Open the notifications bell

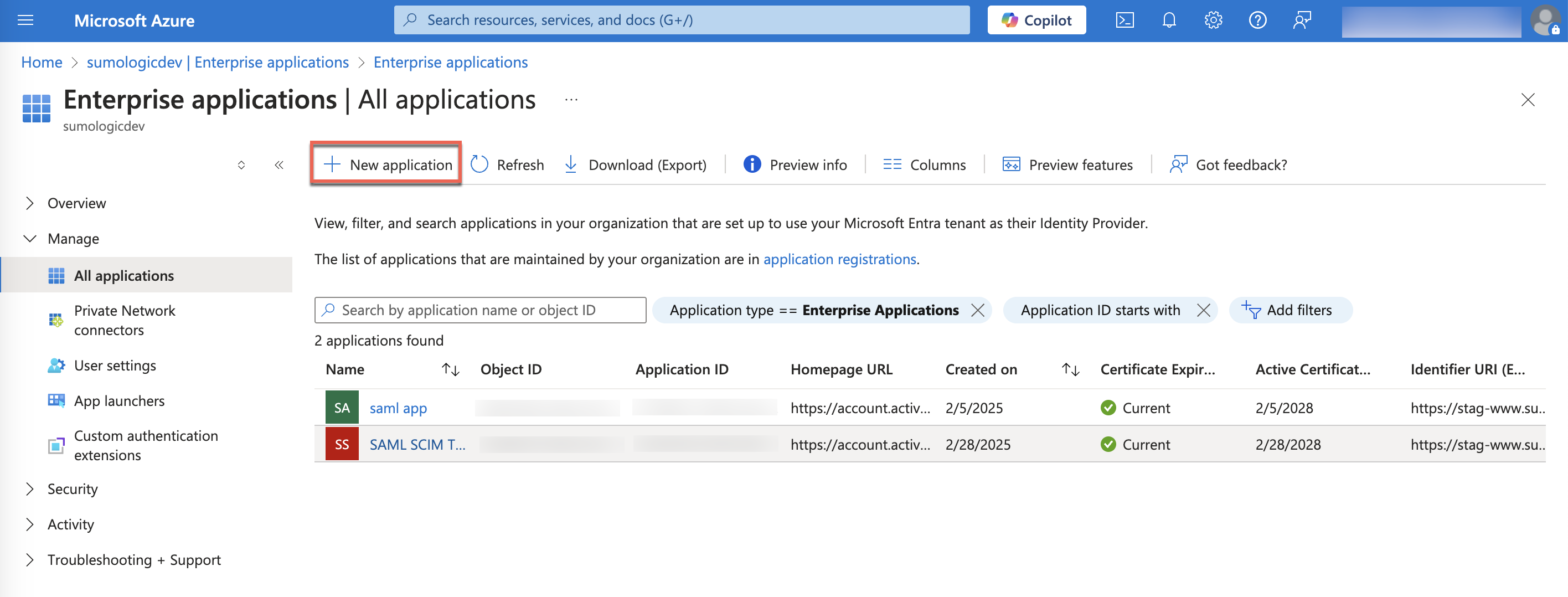(x=1169, y=19)
